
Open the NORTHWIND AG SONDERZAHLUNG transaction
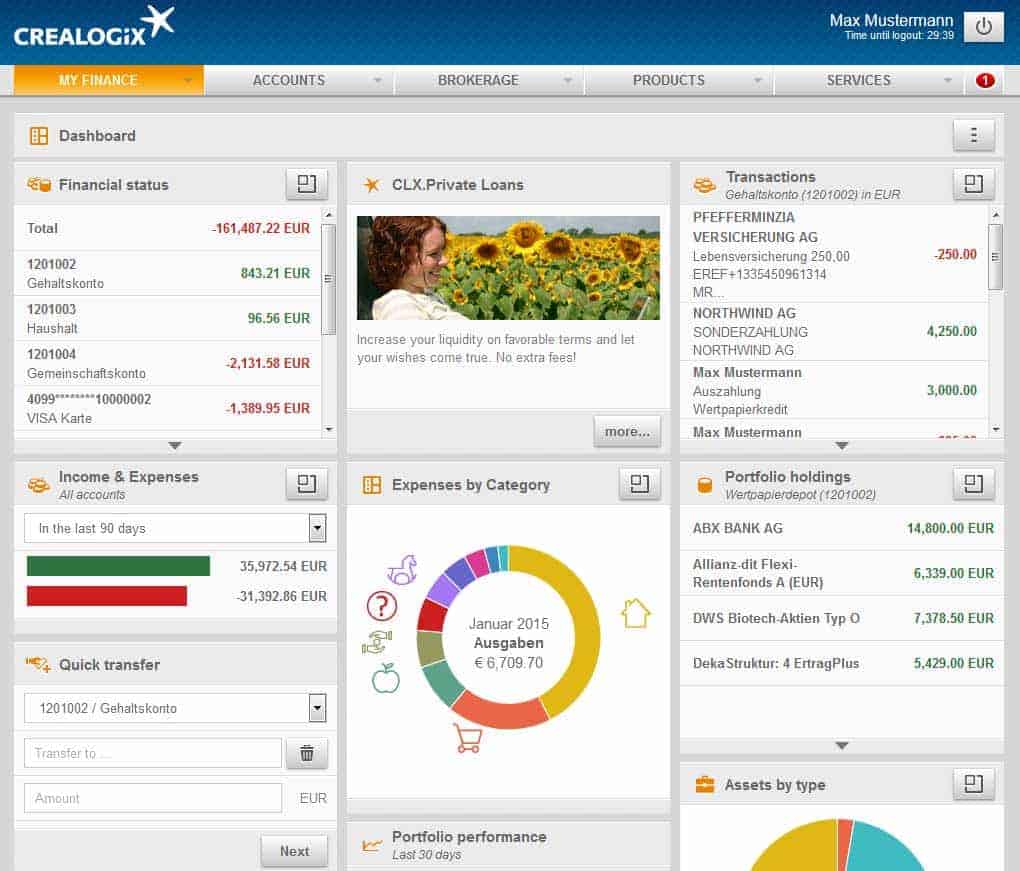pos(834,331)
